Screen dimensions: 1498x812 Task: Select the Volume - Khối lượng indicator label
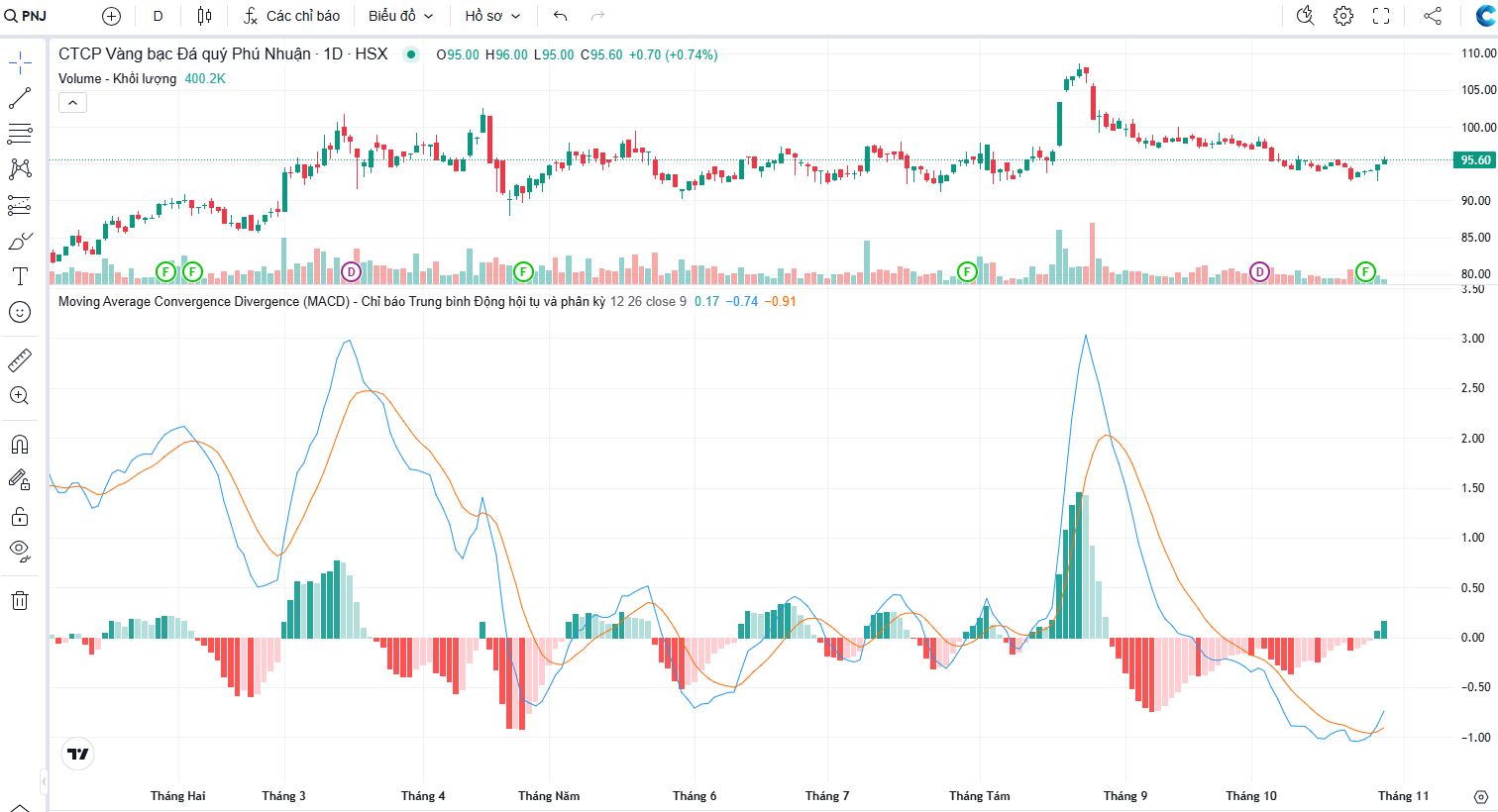click(x=117, y=78)
